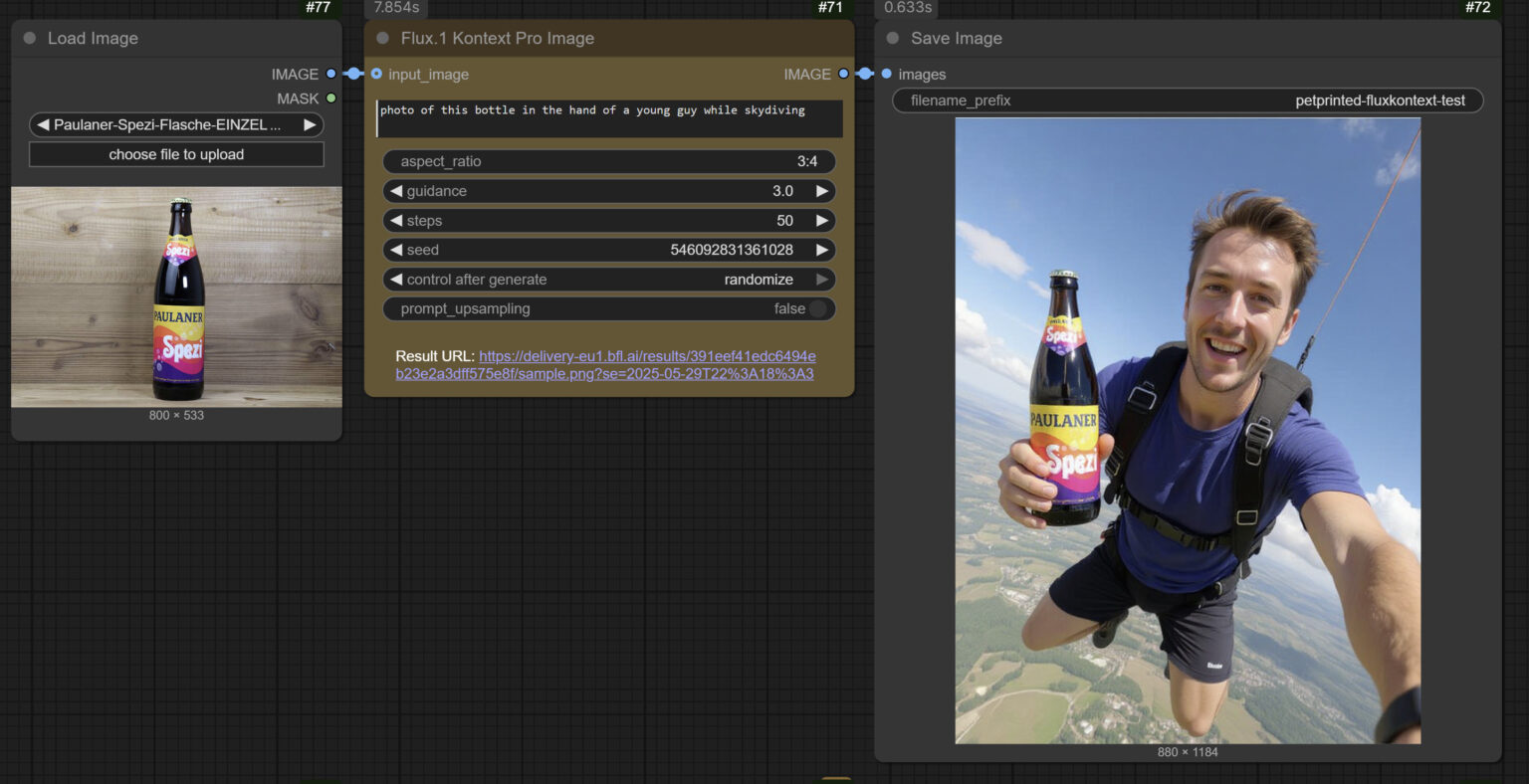Image resolution: width=1529 pixels, height=784 pixels.
Task: Click the Save Image images input port
Action: click(886, 74)
